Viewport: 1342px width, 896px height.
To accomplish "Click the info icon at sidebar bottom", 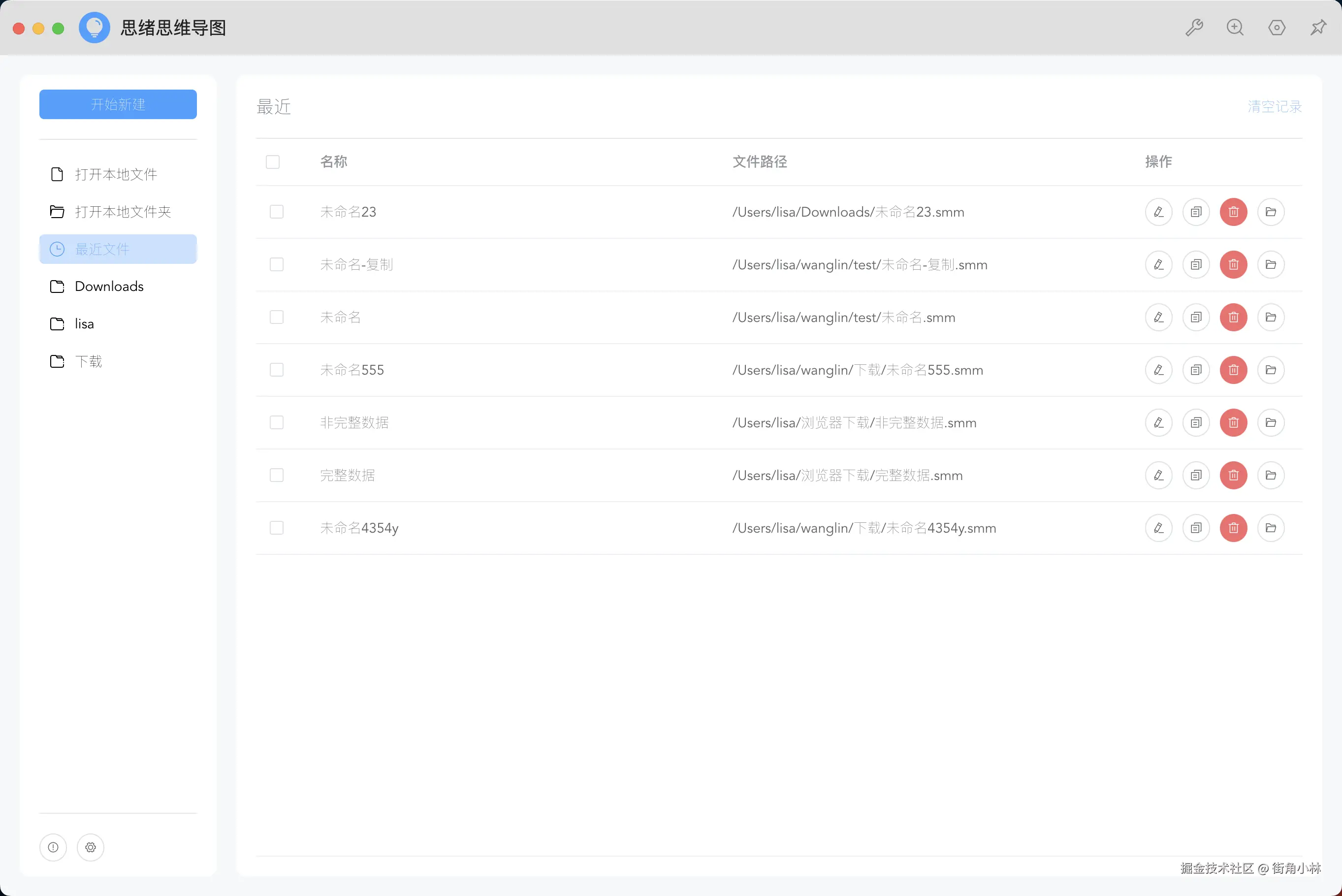I will click(x=53, y=847).
